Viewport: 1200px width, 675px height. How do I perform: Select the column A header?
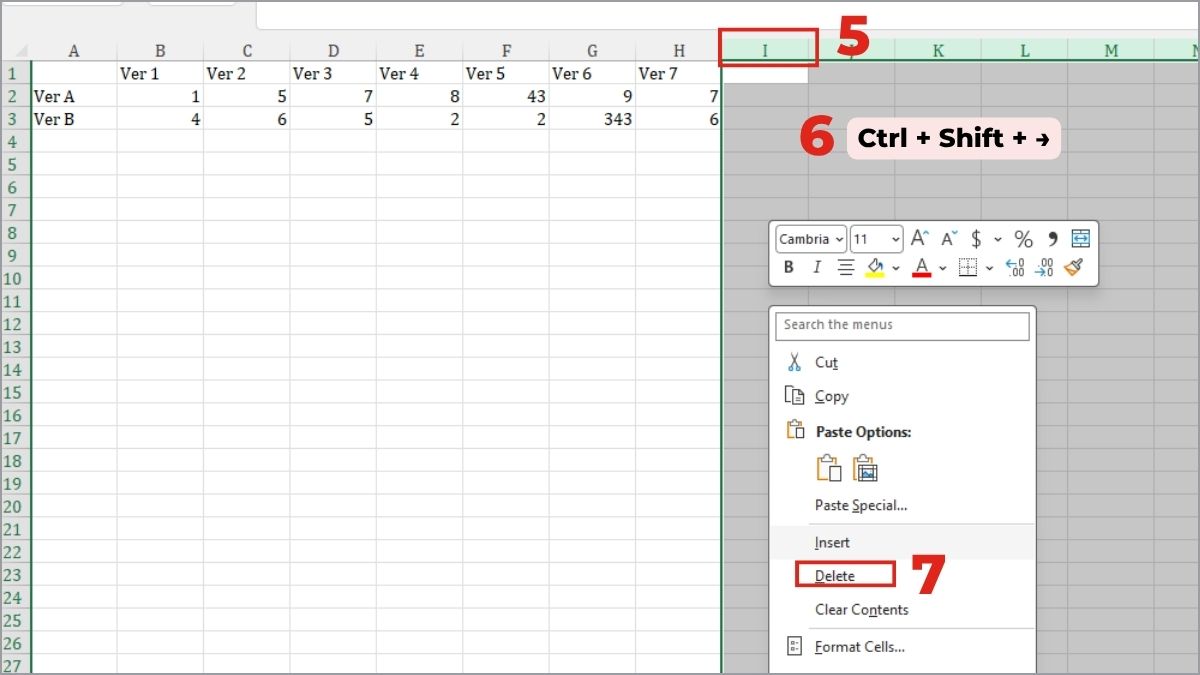74,50
